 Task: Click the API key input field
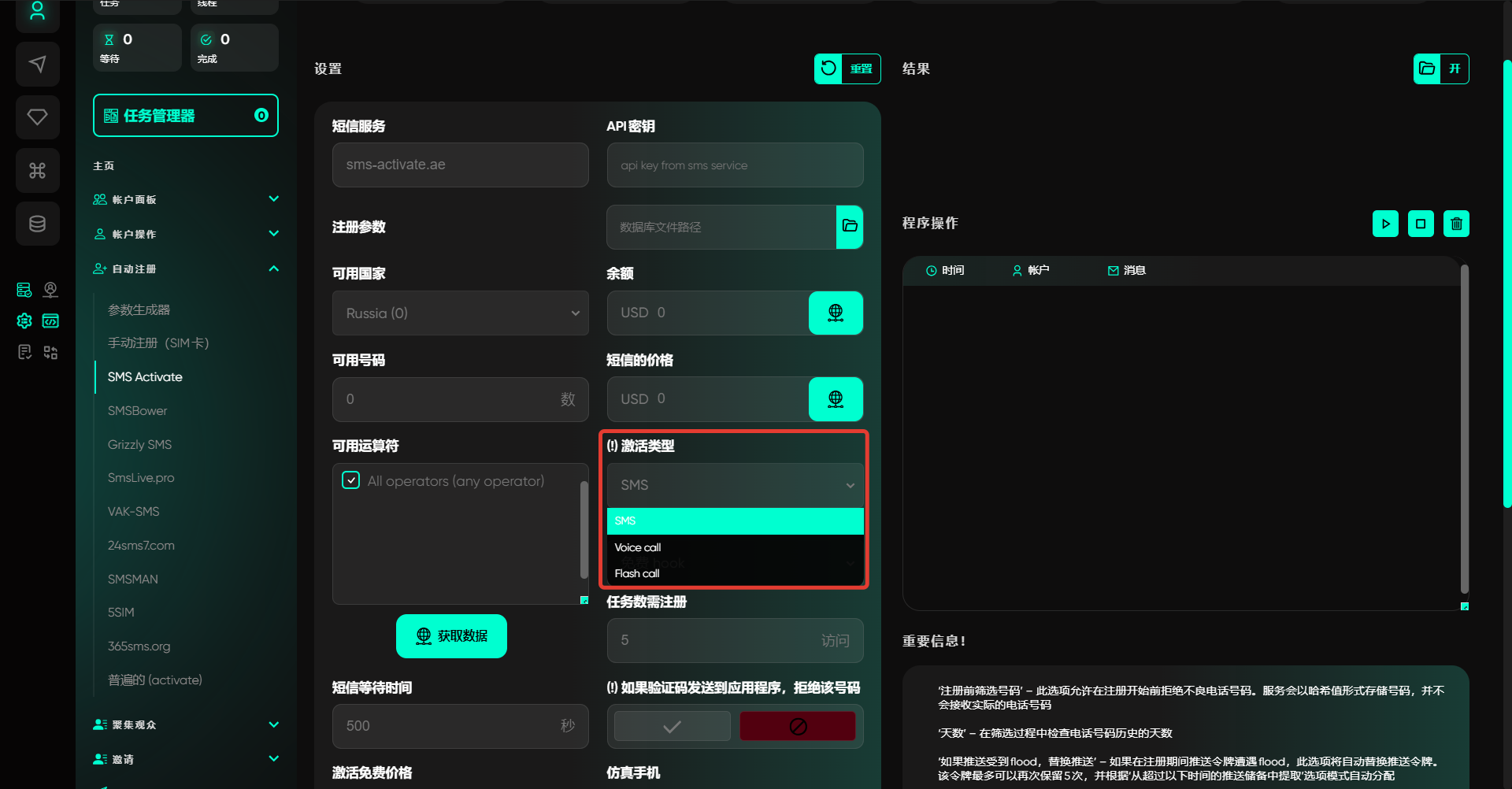pyautogui.click(x=735, y=165)
